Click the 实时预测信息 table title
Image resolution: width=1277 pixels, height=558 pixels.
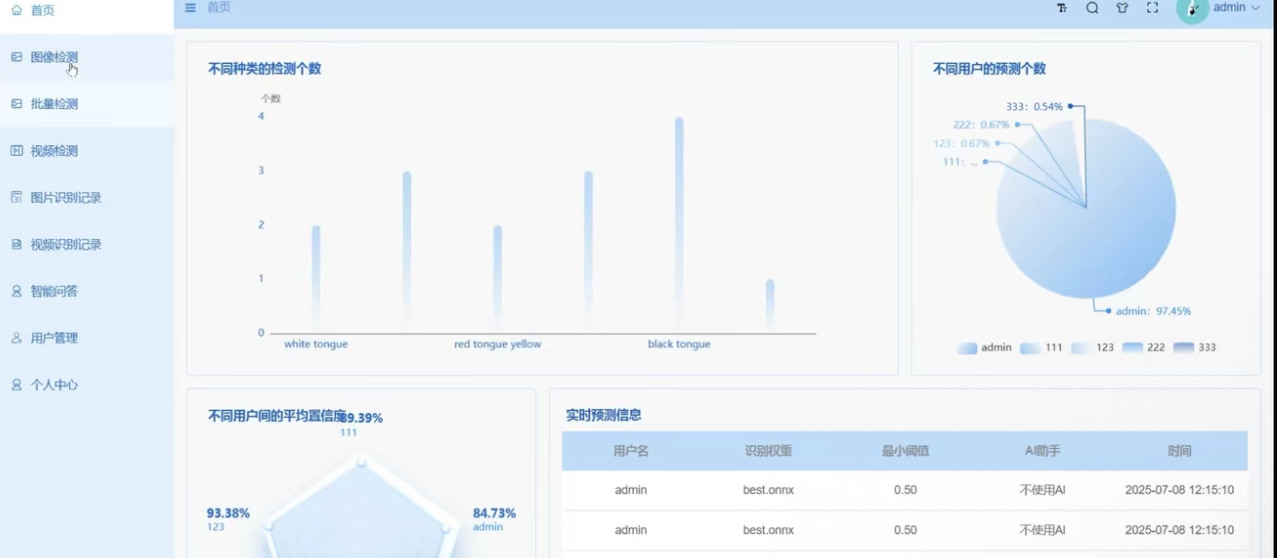pos(603,415)
